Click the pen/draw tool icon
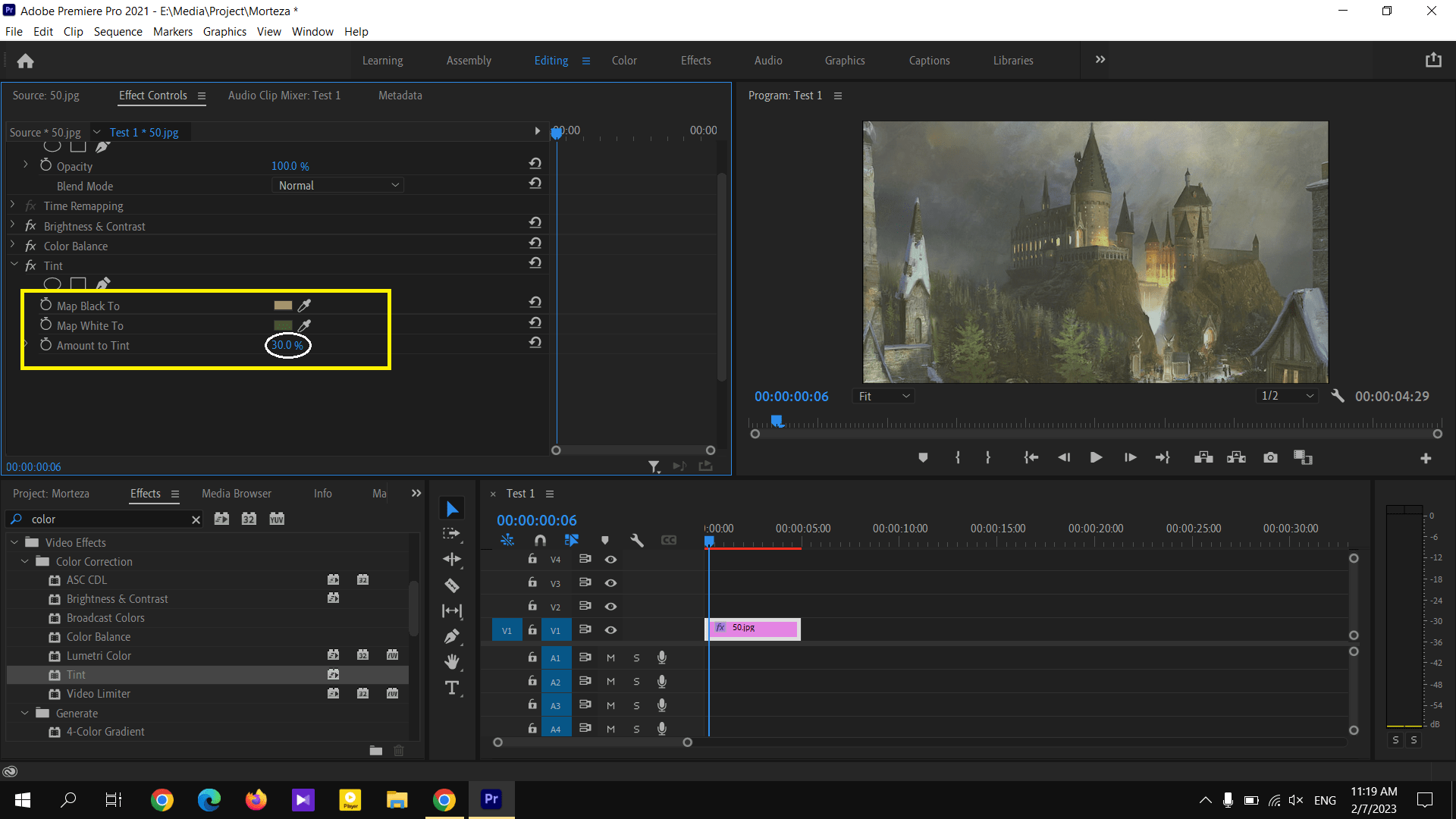1456x819 pixels. [x=453, y=635]
